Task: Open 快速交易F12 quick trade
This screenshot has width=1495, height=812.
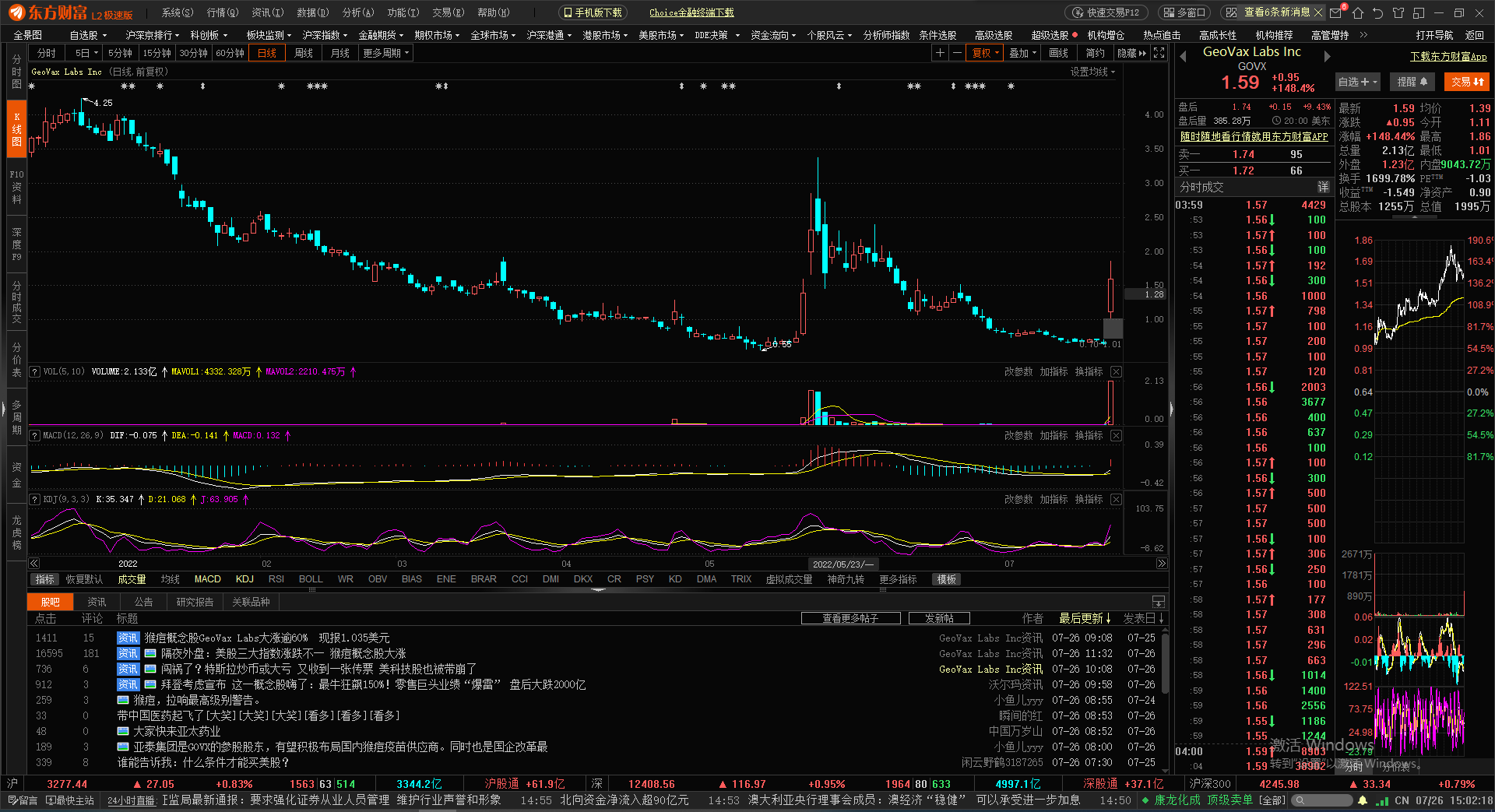Action: pos(1106,12)
